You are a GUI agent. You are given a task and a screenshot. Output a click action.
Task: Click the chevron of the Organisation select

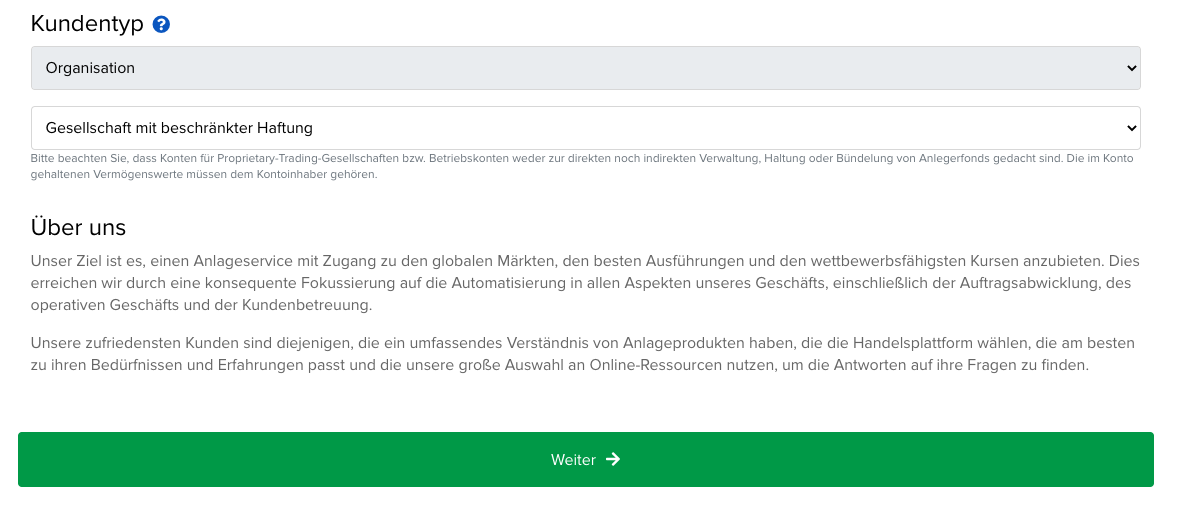tap(1131, 68)
